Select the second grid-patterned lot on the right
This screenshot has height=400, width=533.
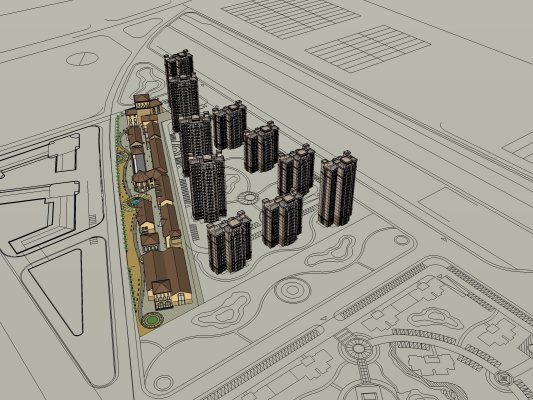pos(368,48)
